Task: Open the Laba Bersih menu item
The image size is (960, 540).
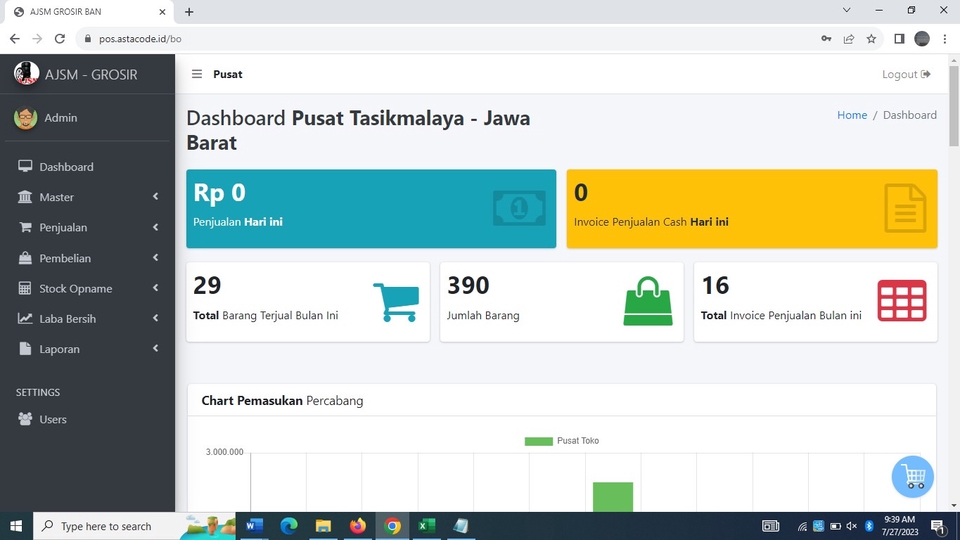Action: [x=87, y=318]
